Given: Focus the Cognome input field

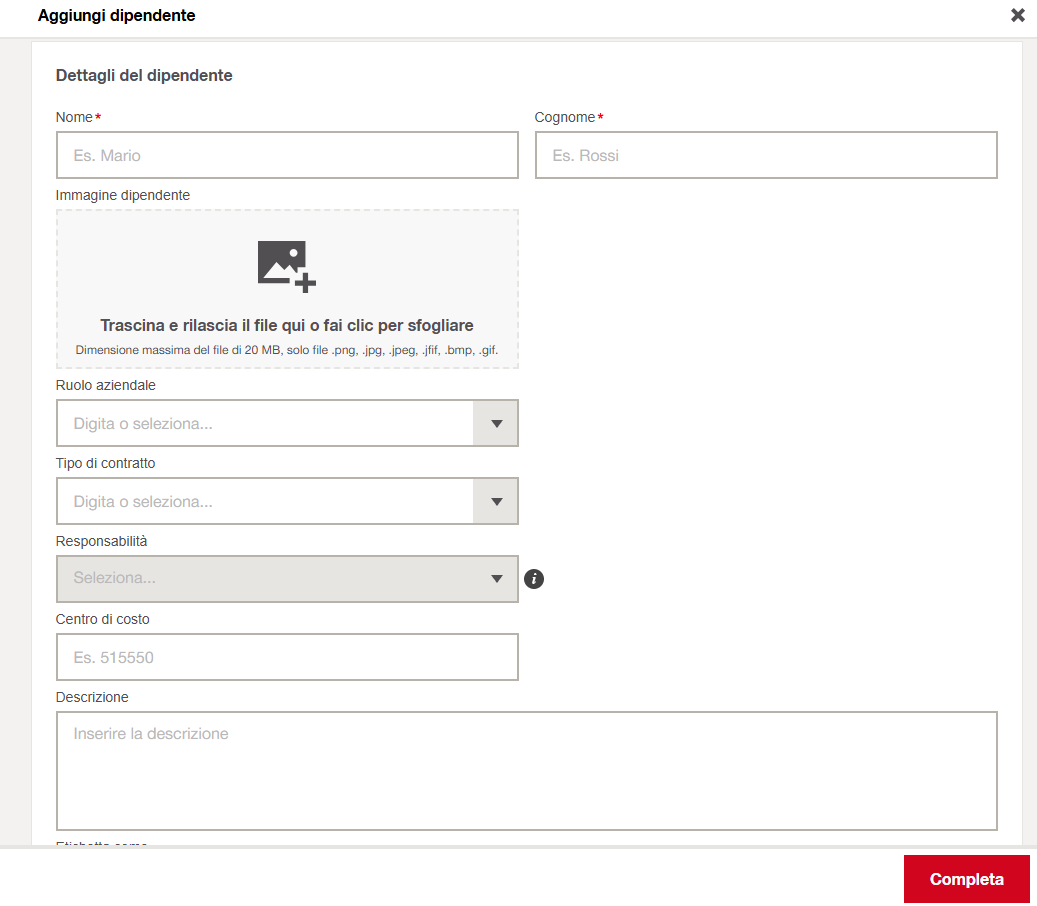Looking at the screenshot, I should click(x=766, y=156).
